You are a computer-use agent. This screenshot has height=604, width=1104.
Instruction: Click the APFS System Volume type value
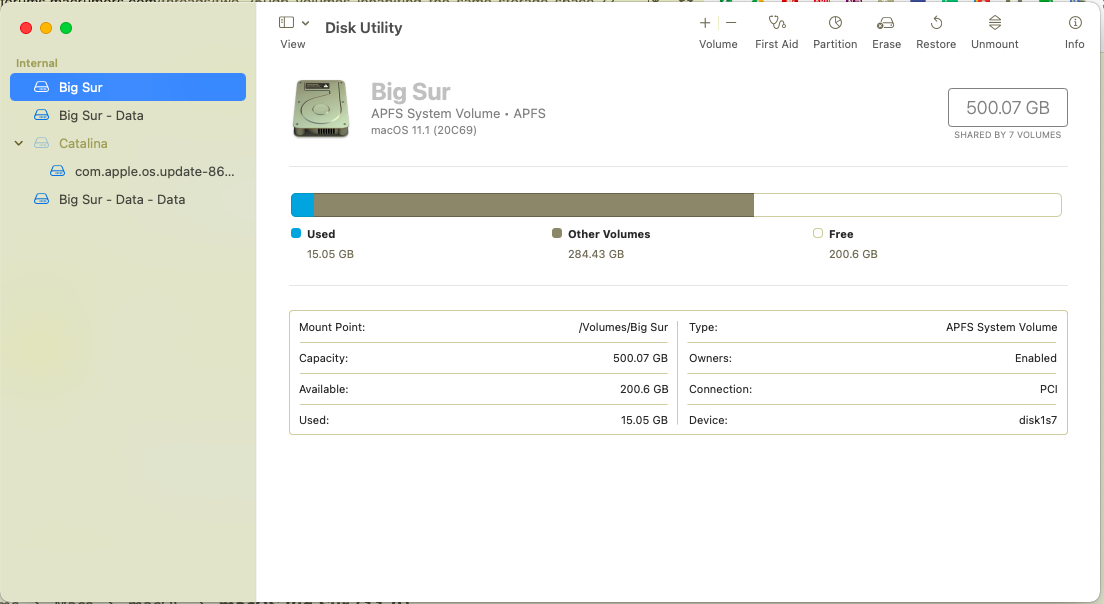click(x=1001, y=327)
